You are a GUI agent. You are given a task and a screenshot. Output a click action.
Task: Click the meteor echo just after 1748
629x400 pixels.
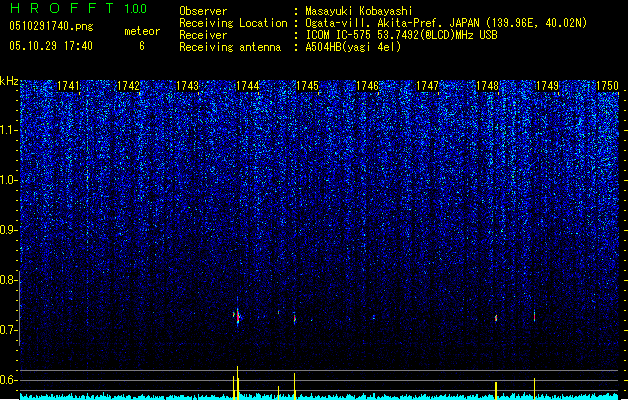496,318
